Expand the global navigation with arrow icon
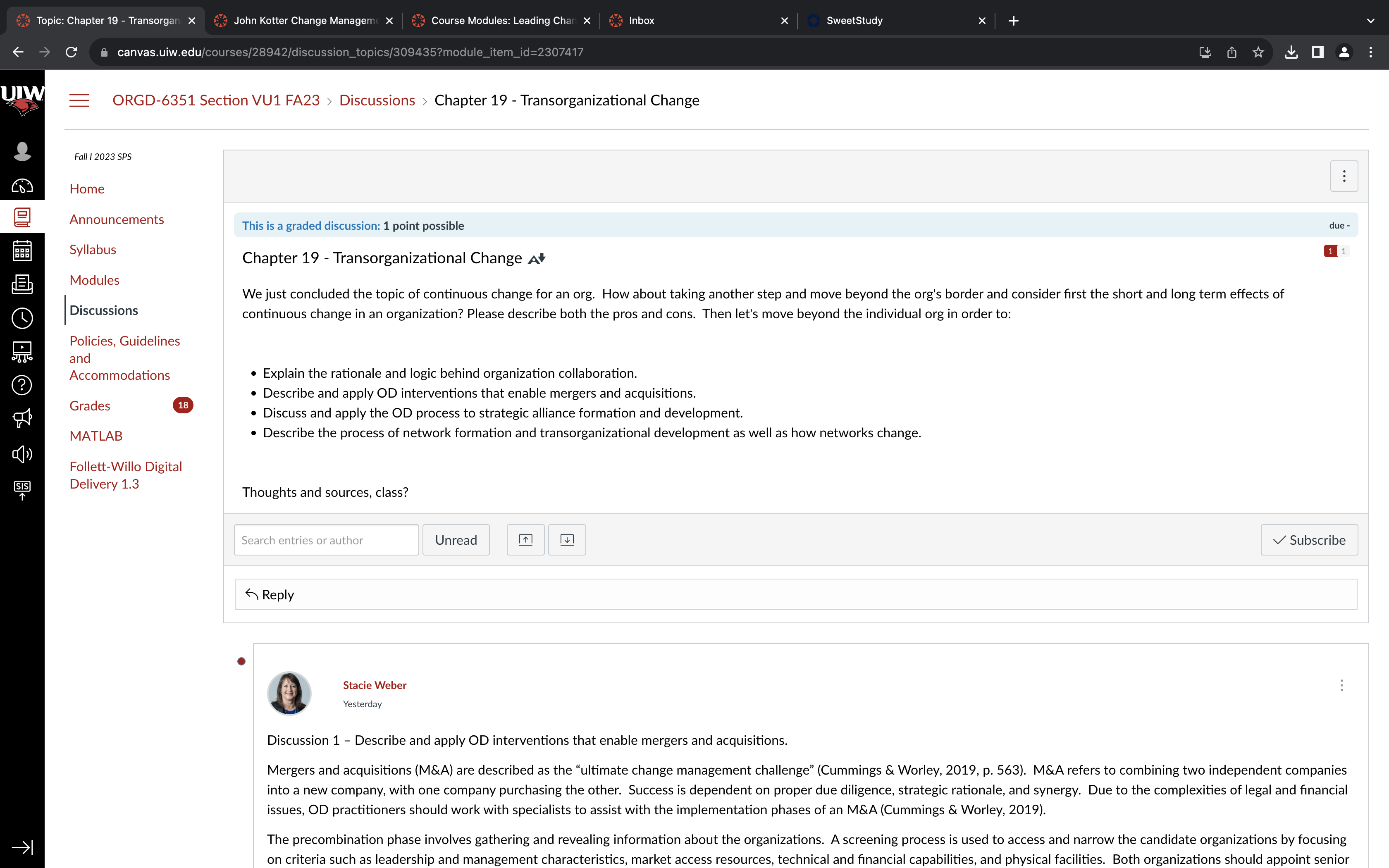The width and height of the screenshot is (1389, 868). coord(22,847)
